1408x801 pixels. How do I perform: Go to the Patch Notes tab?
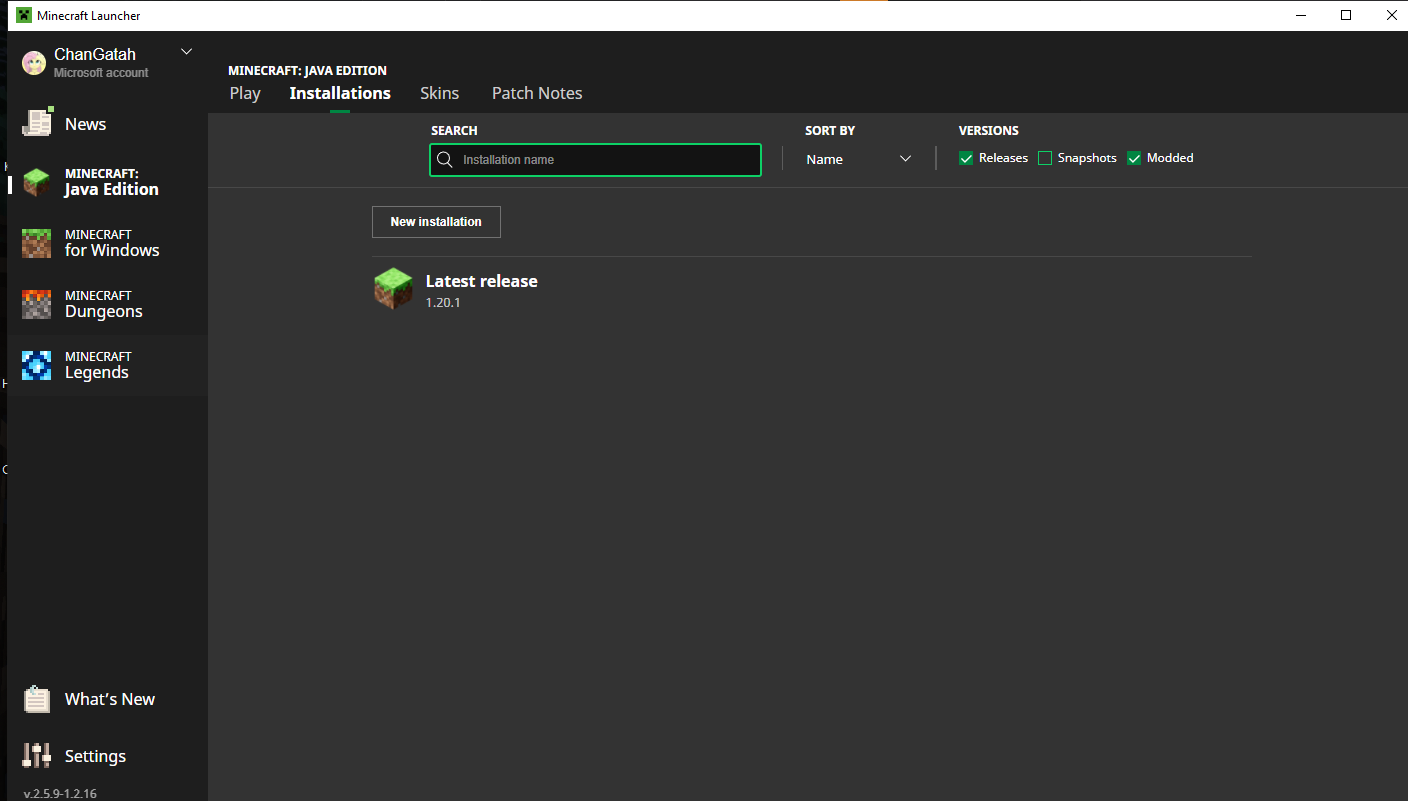click(537, 93)
